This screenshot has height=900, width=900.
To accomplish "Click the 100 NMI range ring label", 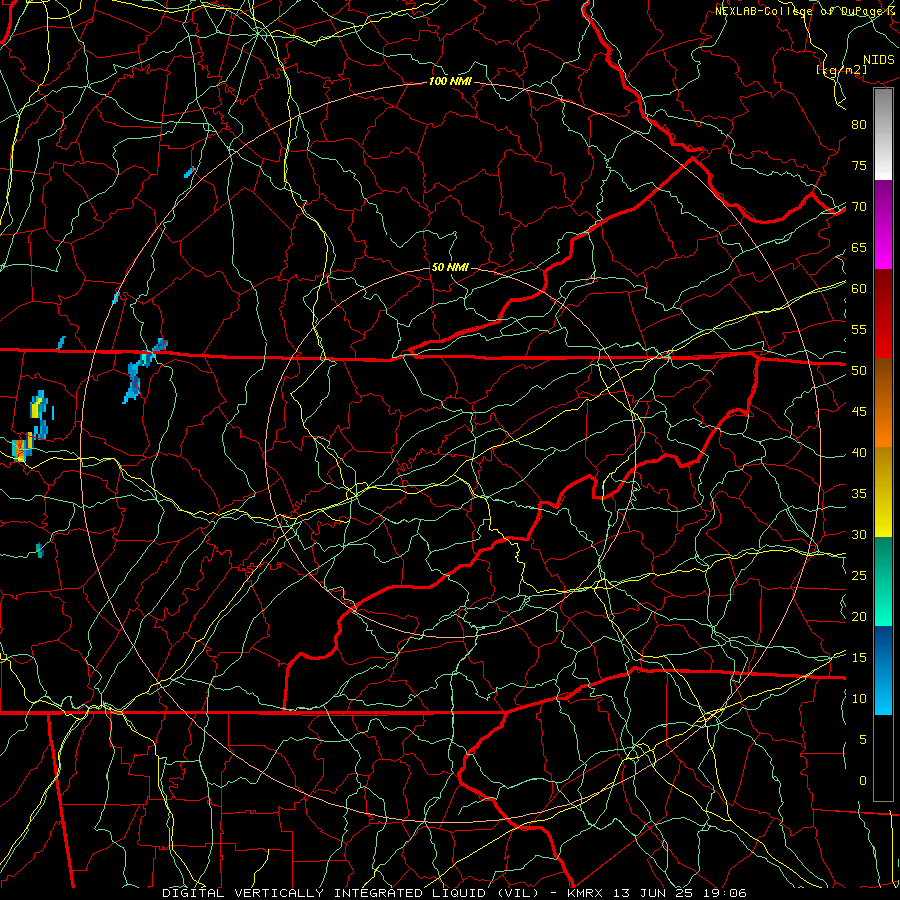I will [450, 82].
